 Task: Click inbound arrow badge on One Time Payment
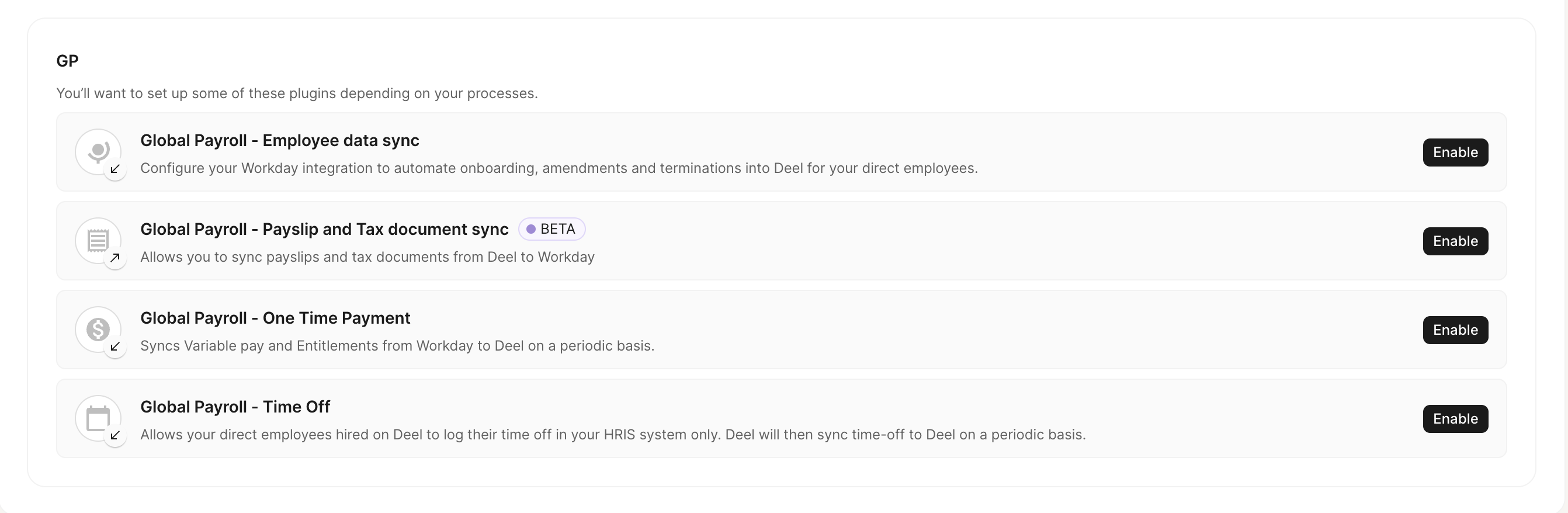[x=115, y=346]
